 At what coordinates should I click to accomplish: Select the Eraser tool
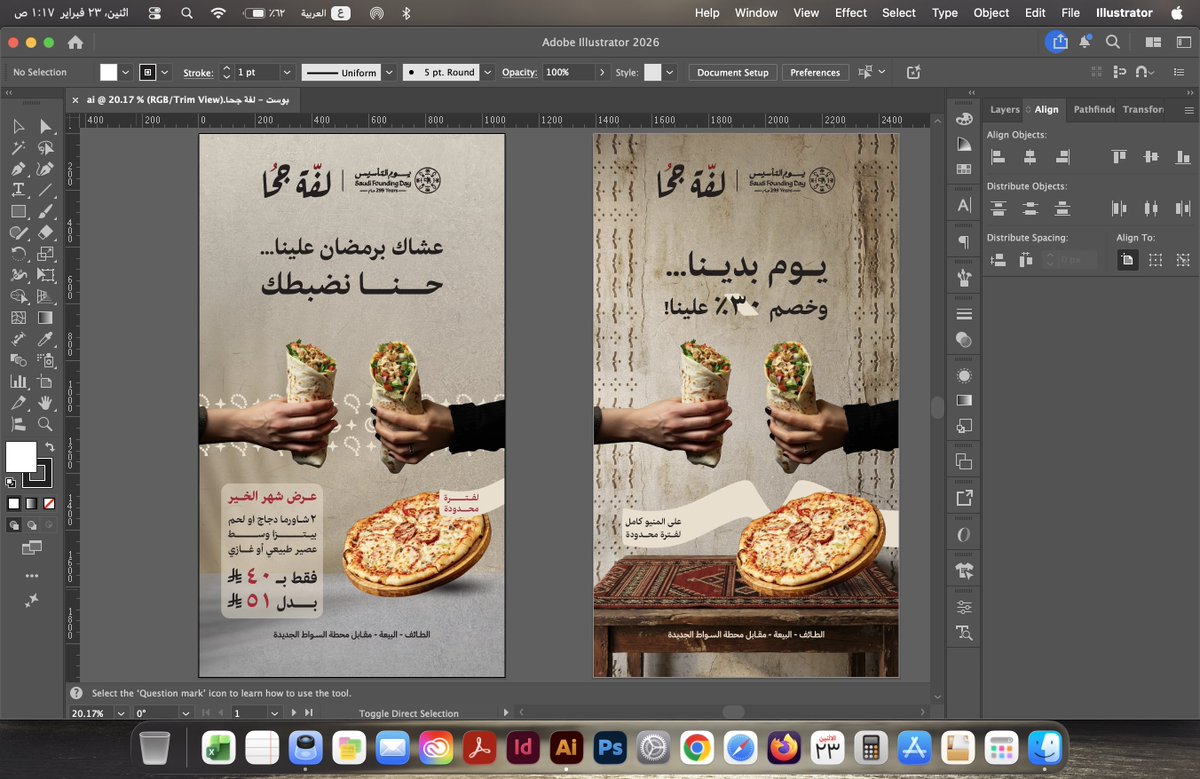tap(45, 232)
